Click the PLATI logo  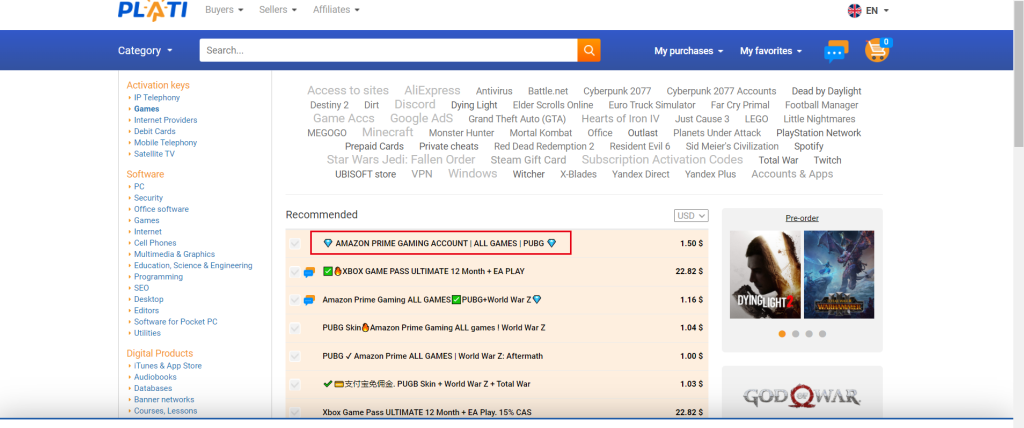(x=152, y=10)
